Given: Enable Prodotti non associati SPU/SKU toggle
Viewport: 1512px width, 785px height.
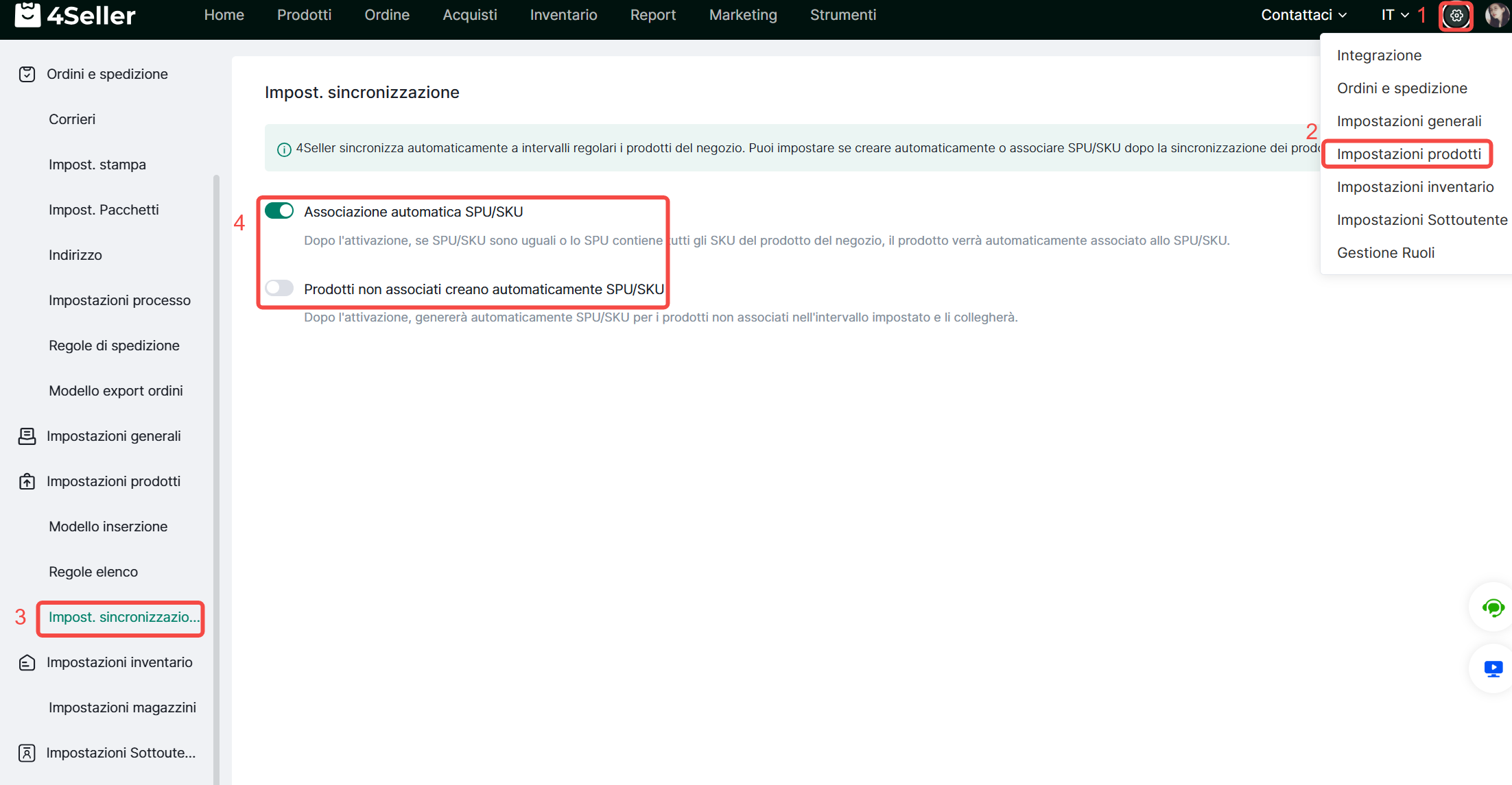Looking at the screenshot, I should (279, 288).
